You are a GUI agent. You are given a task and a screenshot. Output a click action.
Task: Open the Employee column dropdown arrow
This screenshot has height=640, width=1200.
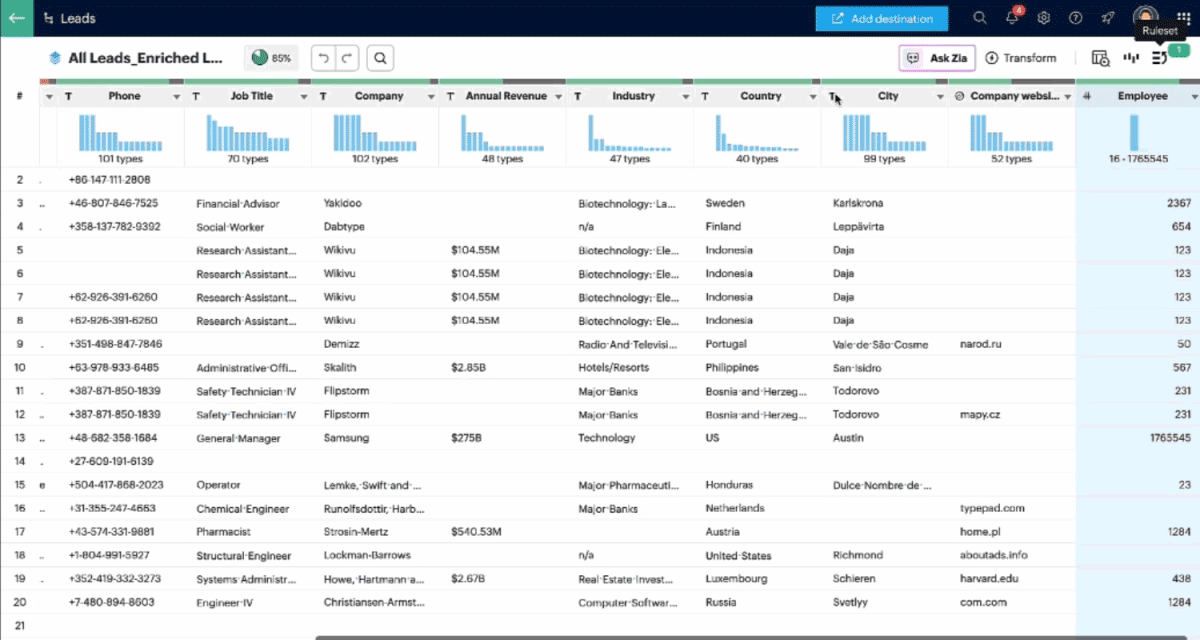pos(1194,97)
